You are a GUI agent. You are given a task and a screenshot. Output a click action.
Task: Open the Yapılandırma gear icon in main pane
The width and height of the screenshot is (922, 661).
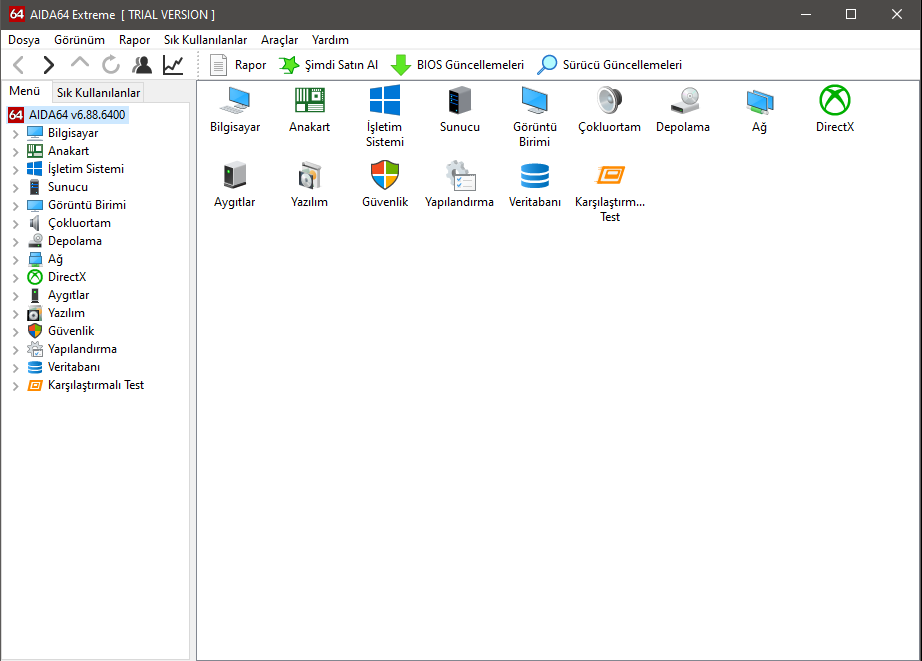459,185
